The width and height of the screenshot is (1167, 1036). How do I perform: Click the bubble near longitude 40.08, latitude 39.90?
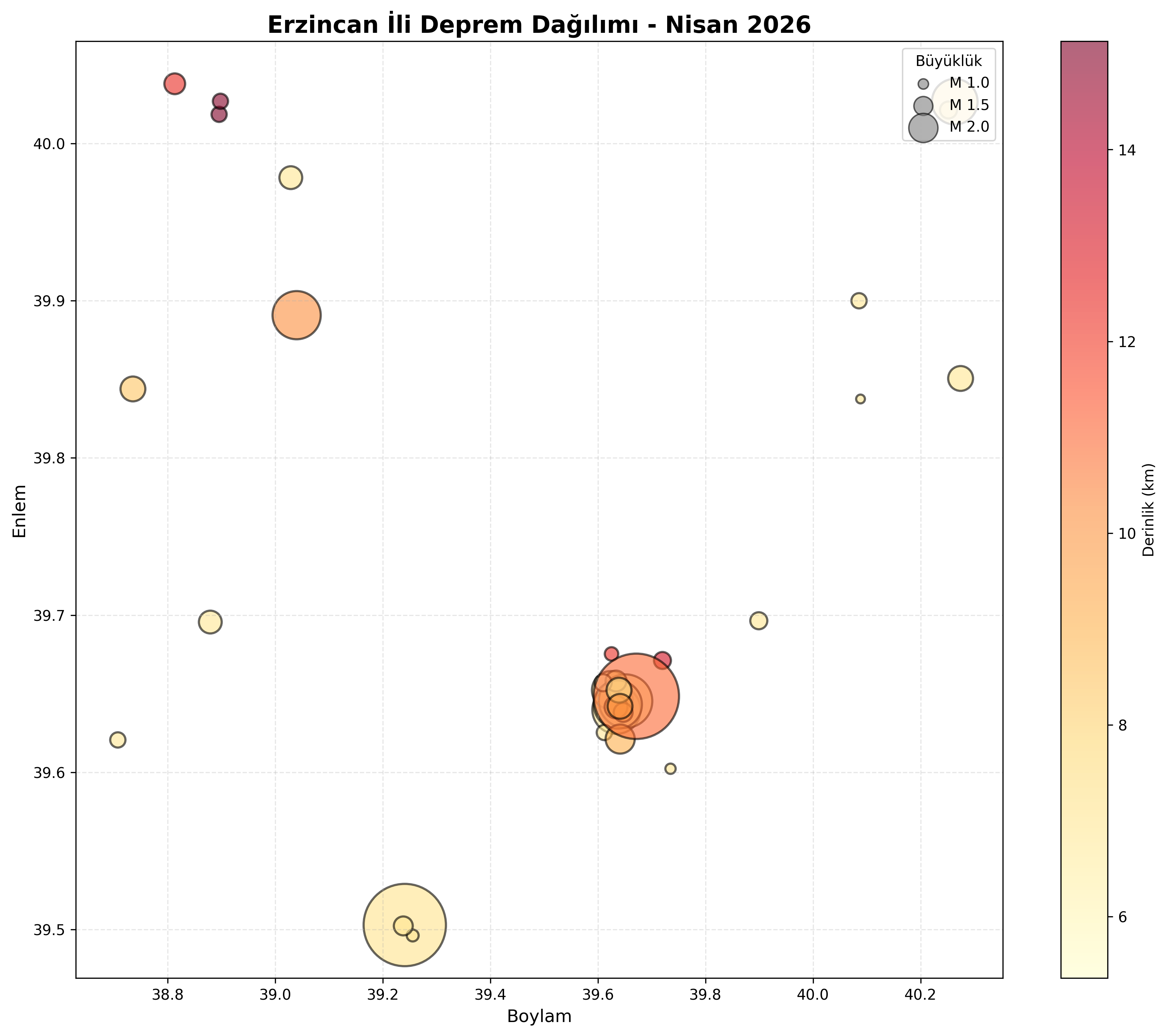point(859,301)
